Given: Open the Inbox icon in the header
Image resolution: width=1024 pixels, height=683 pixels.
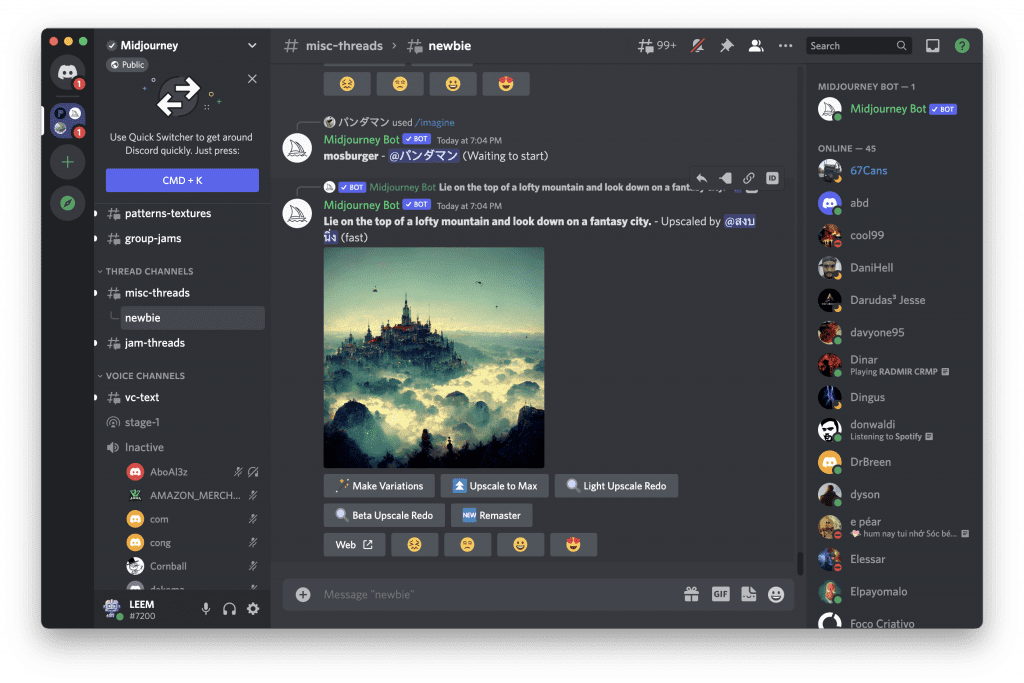Looking at the screenshot, I should (932, 46).
